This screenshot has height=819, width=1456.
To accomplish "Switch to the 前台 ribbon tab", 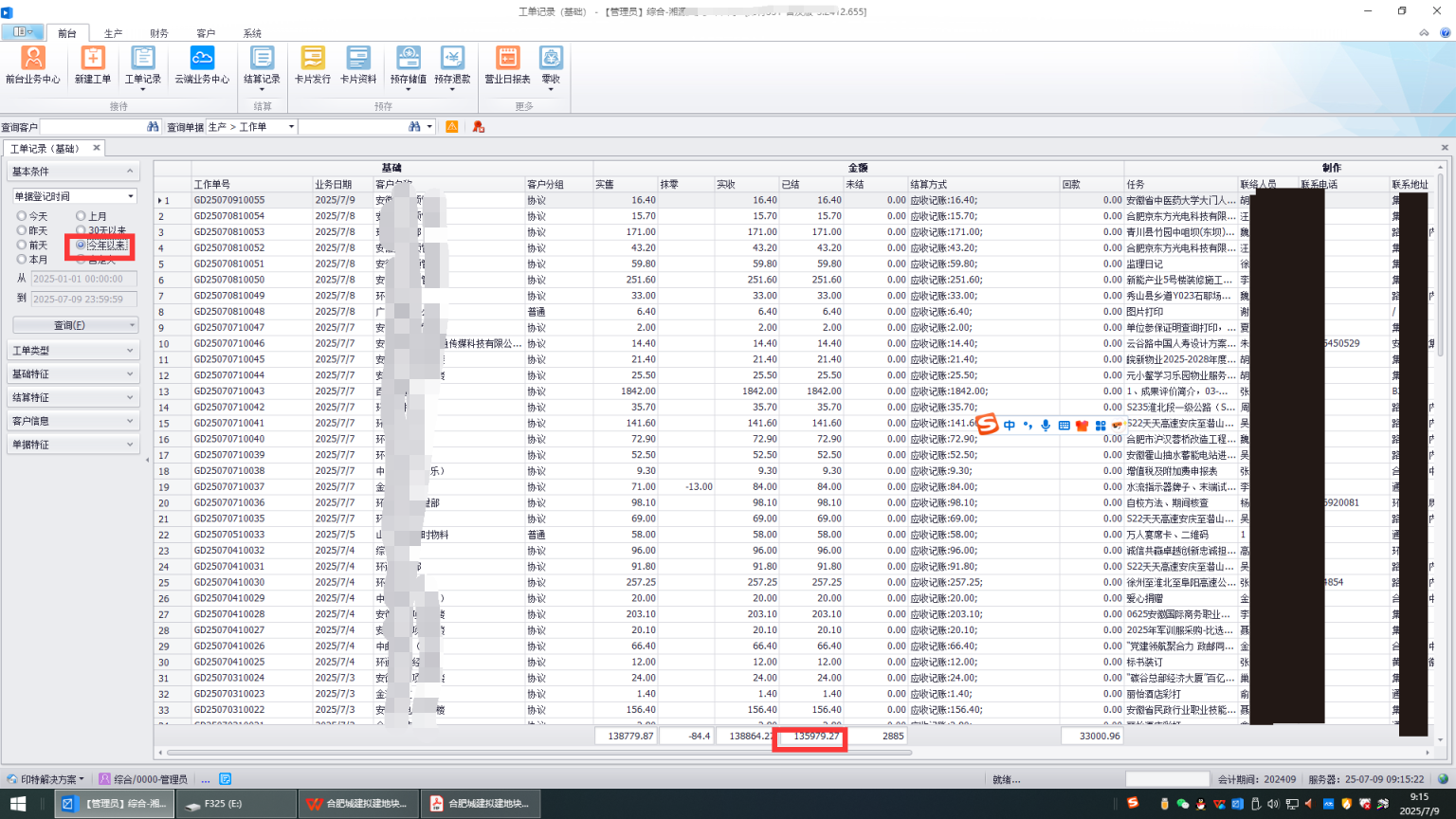I will click(x=66, y=33).
